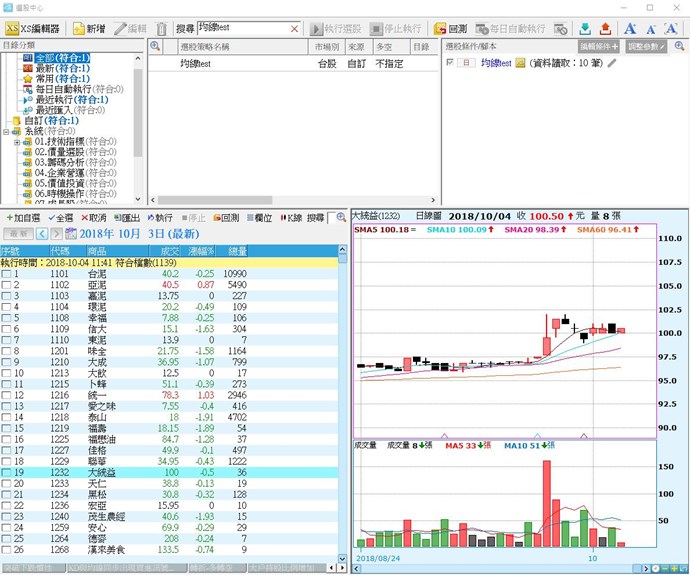This screenshot has height=575, width=690.
Task: Tick the checkbox for row 1 台泥
Action: (x=7, y=273)
